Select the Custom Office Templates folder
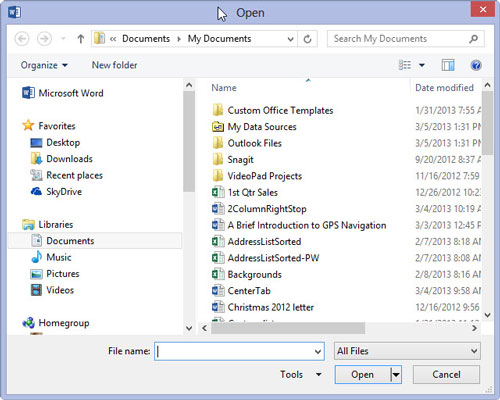This screenshot has width=500, height=400. point(273,110)
